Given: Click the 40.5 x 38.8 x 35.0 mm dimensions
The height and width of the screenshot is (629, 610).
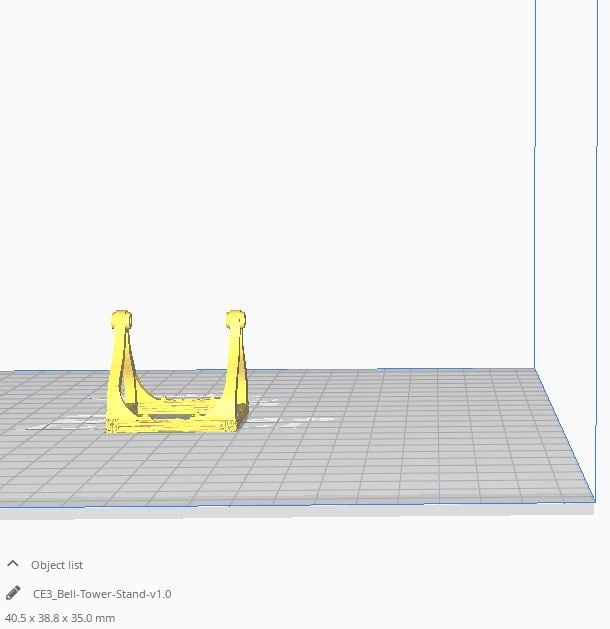Looking at the screenshot, I should tap(60, 618).
